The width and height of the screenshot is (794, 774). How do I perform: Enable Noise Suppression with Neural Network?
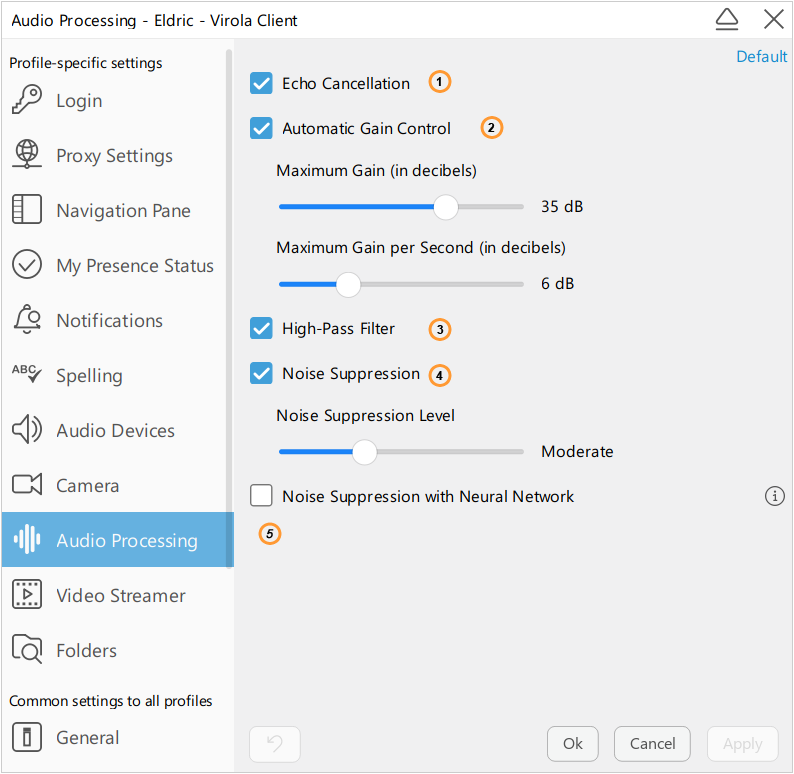(261, 496)
